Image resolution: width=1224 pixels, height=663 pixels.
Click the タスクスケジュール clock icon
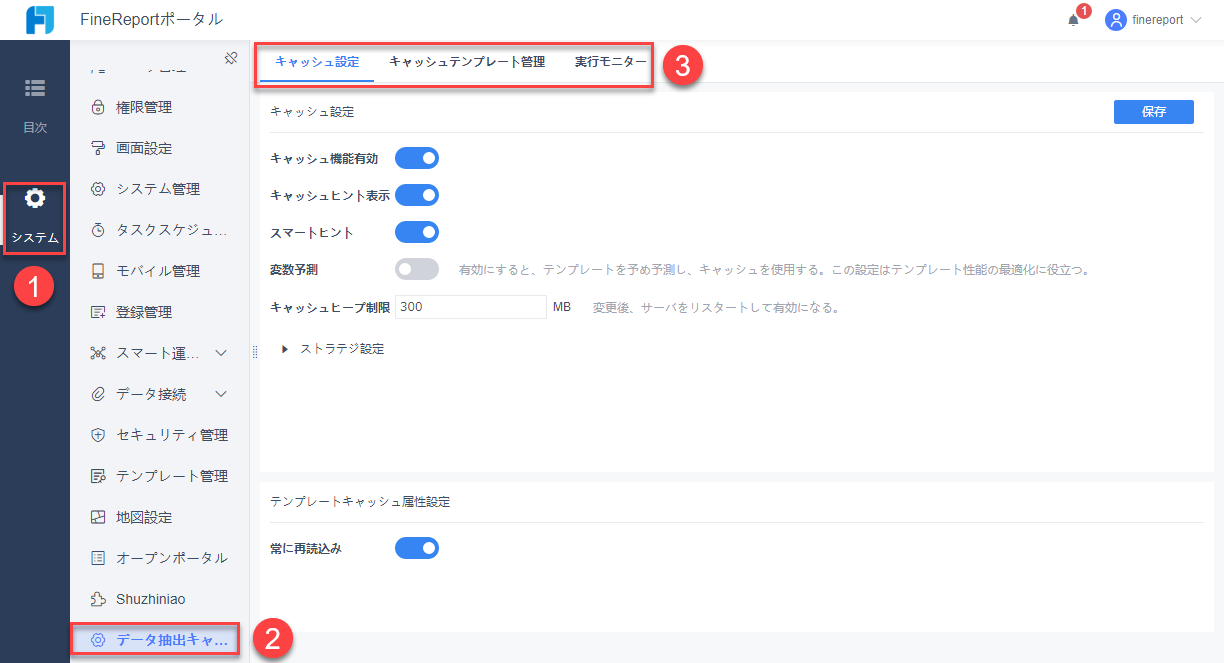98,230
